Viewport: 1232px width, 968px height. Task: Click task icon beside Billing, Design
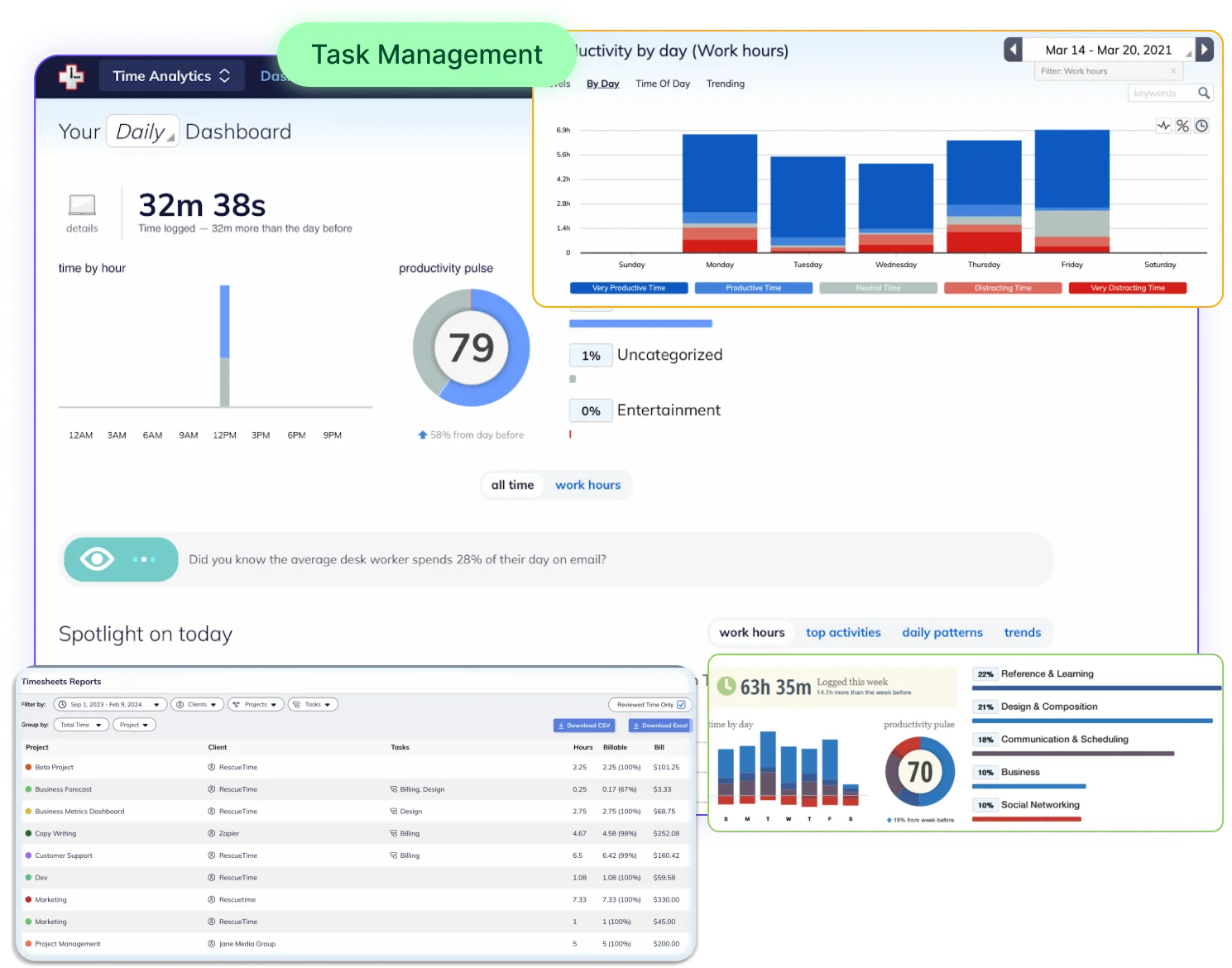(394, 789)
